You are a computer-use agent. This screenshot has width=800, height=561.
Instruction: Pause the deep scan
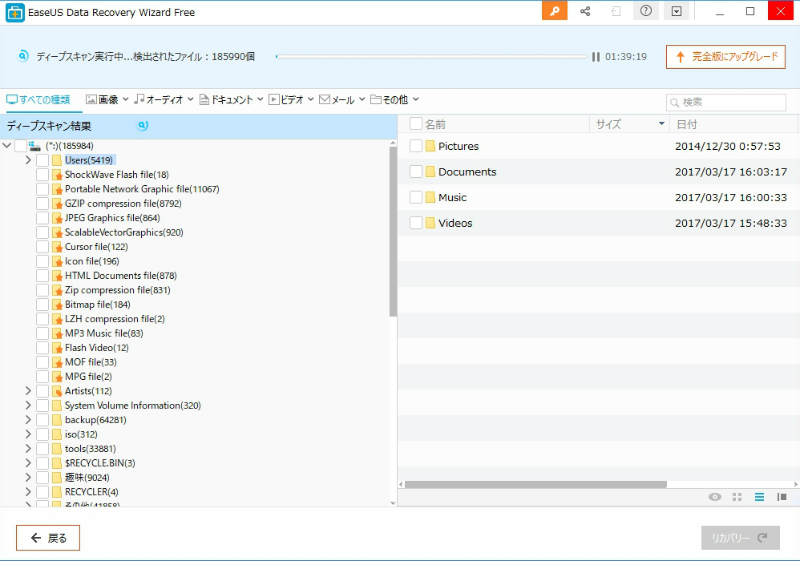tap(595, 57)
